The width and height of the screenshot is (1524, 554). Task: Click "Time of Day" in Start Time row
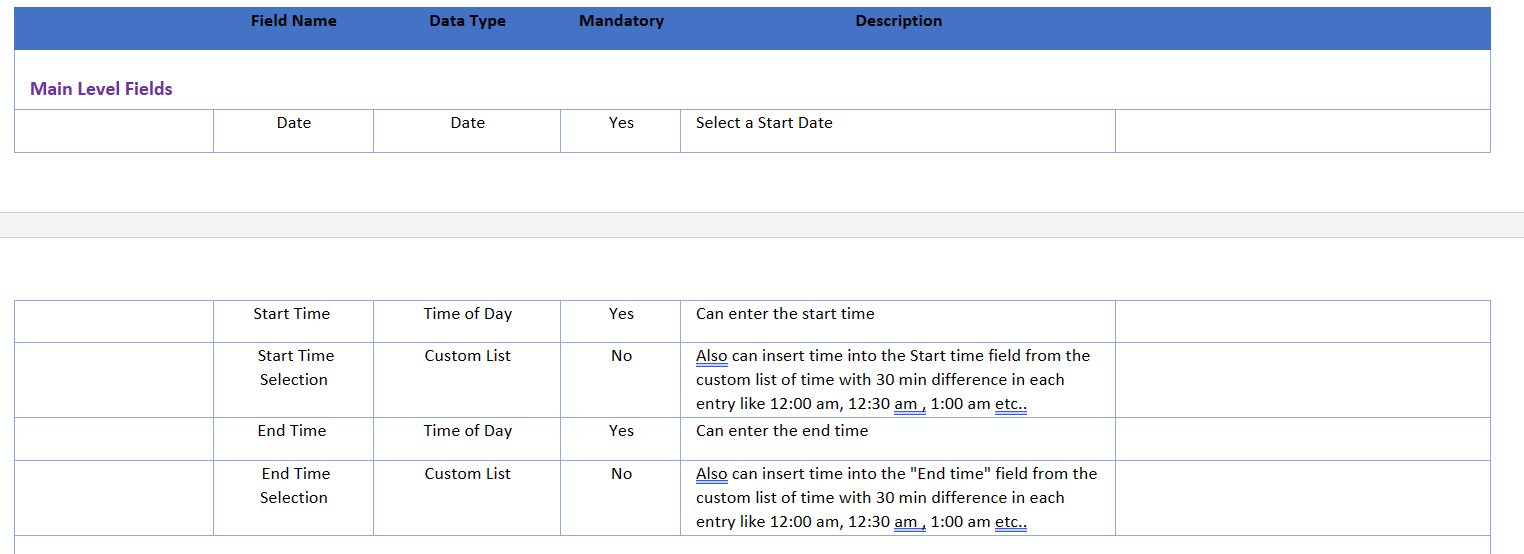pyautogui.click(x=467, y=314)
